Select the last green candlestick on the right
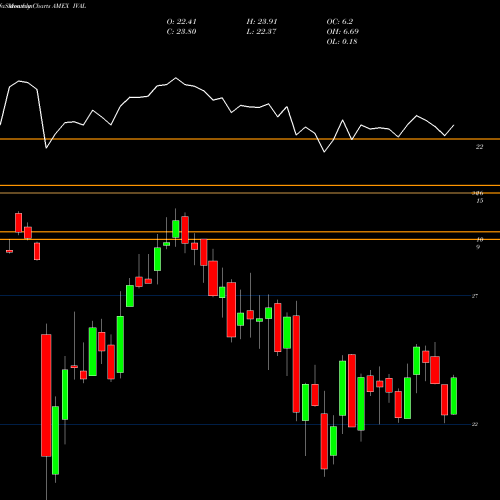This screenshot has width=500, height=500. click(x=454, y=396)
